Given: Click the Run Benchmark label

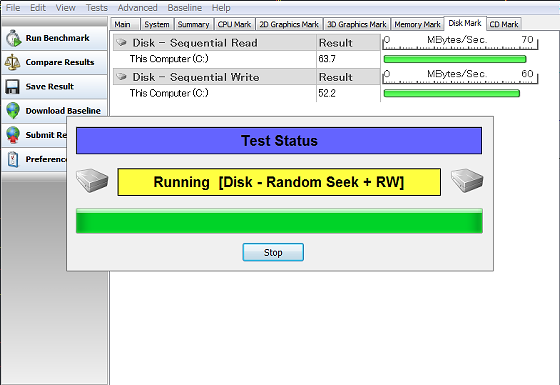Looking at the screenshot, I should (58, 38).
